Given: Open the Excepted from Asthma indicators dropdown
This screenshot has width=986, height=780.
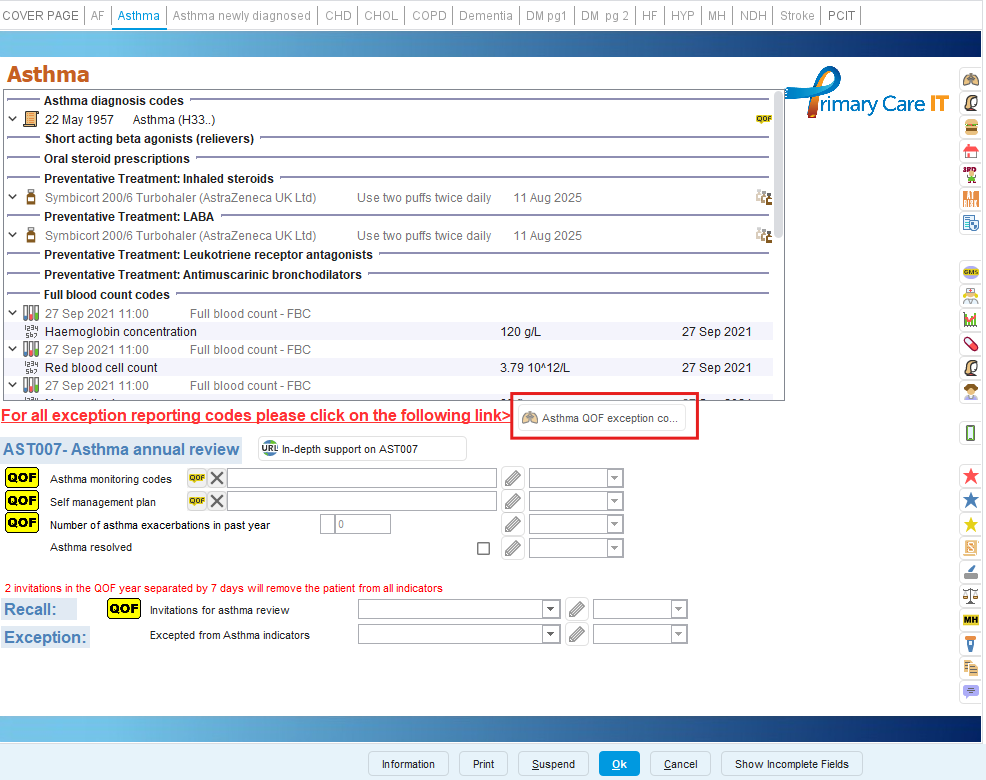Looking at the screenshot, I should click(x=550, y=634).
